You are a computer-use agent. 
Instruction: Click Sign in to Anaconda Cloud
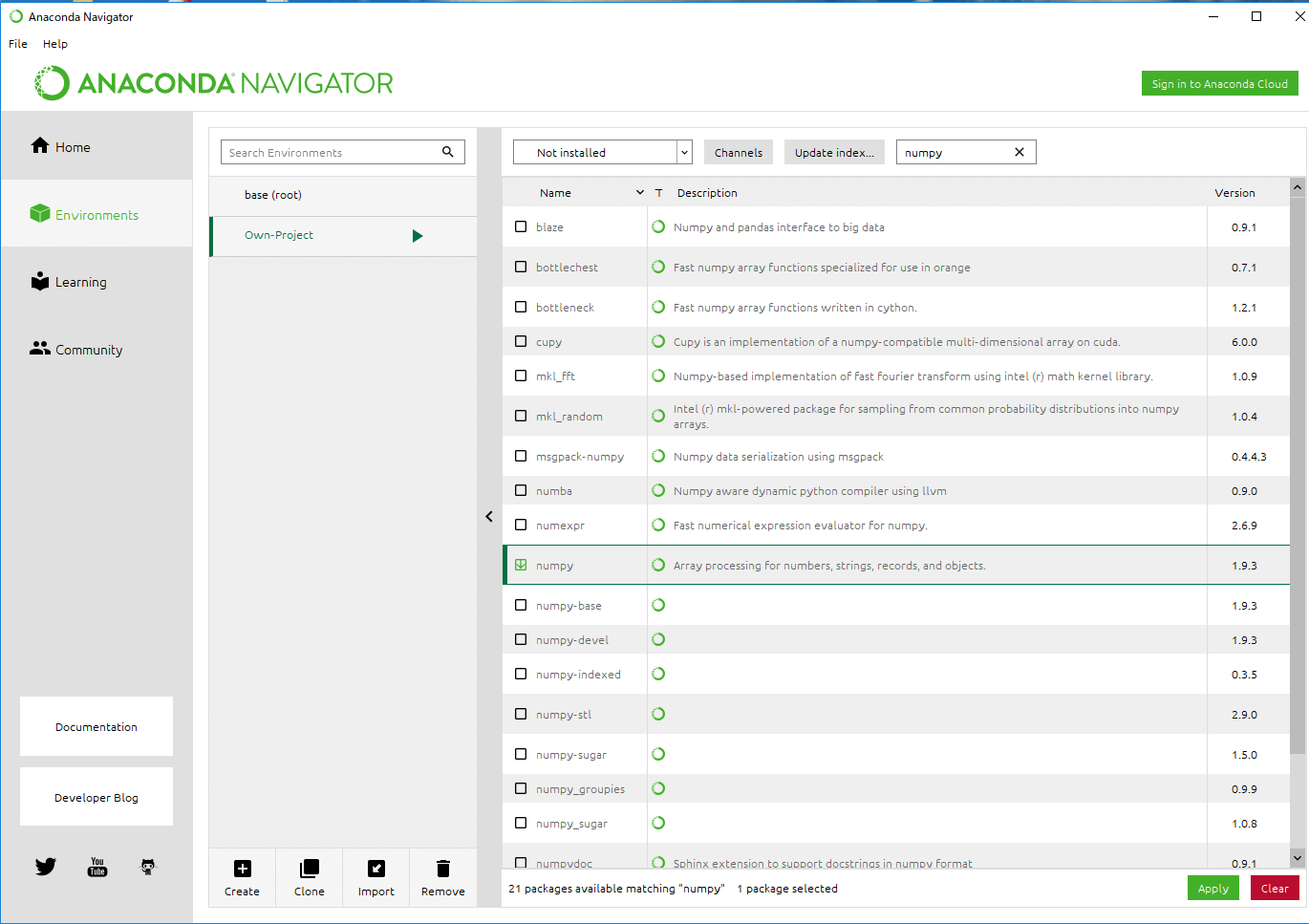click(1219, 83)
